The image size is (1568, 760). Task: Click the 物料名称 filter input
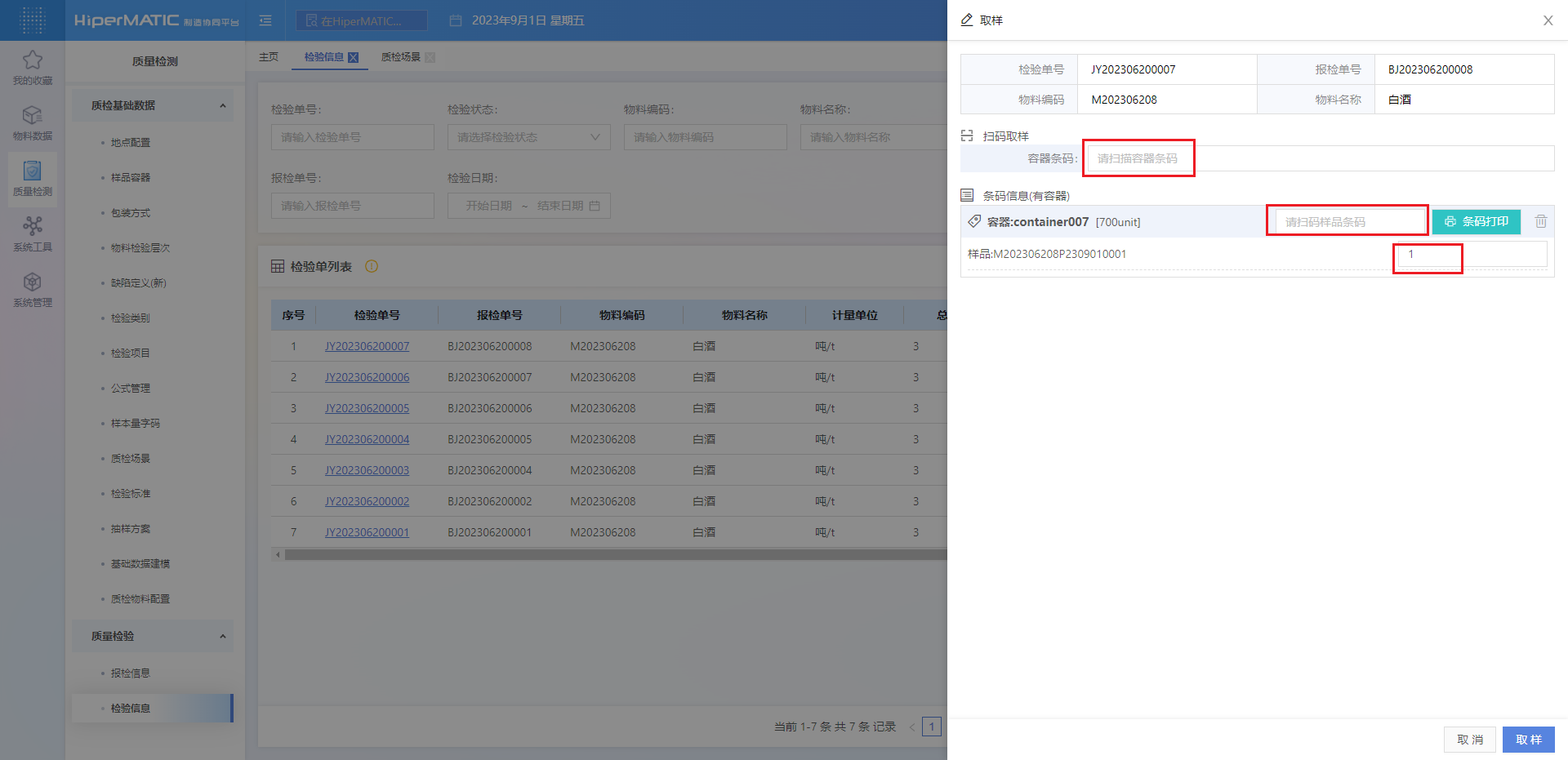874,137
